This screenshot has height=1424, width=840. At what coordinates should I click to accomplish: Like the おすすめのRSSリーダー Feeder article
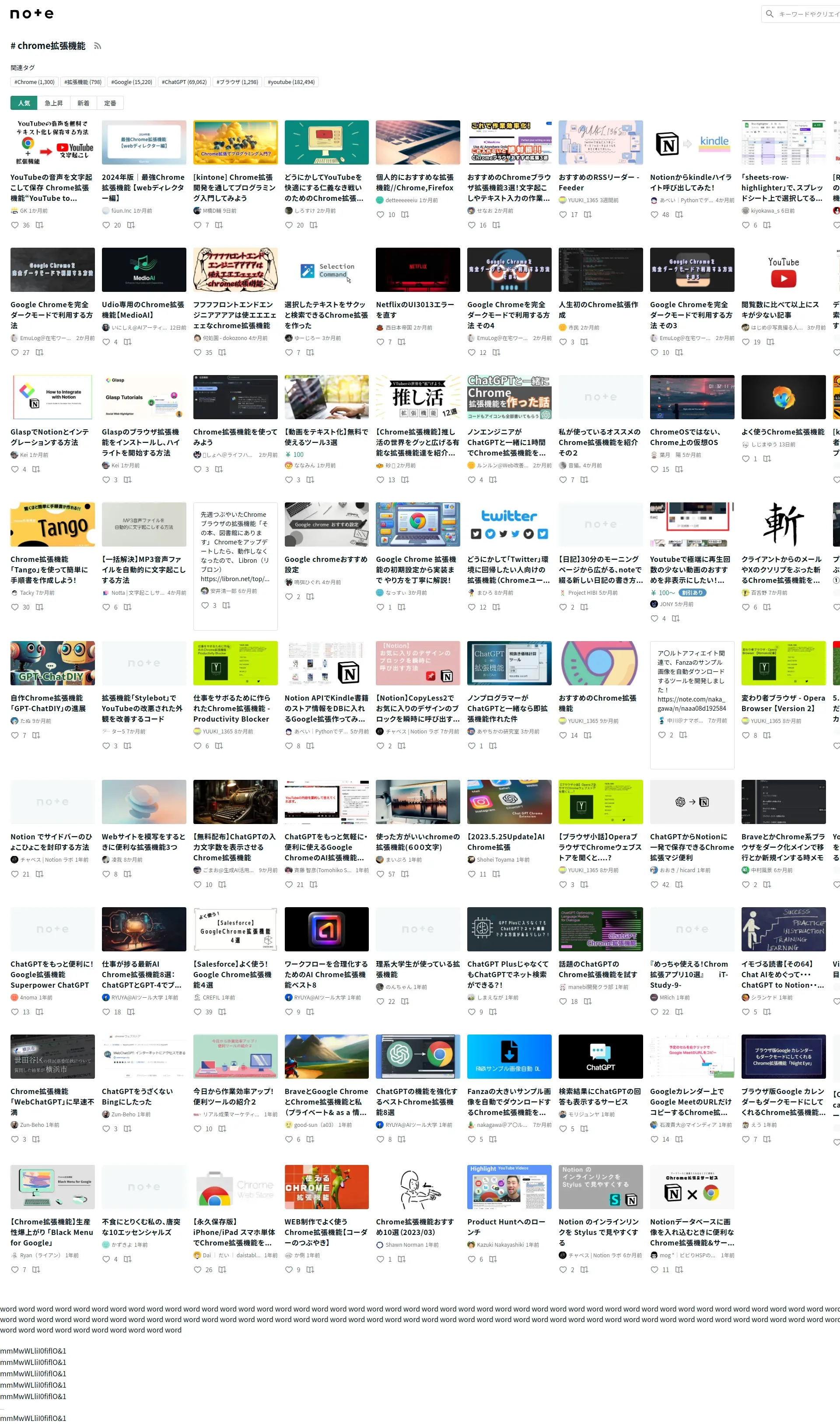point(563,214)
